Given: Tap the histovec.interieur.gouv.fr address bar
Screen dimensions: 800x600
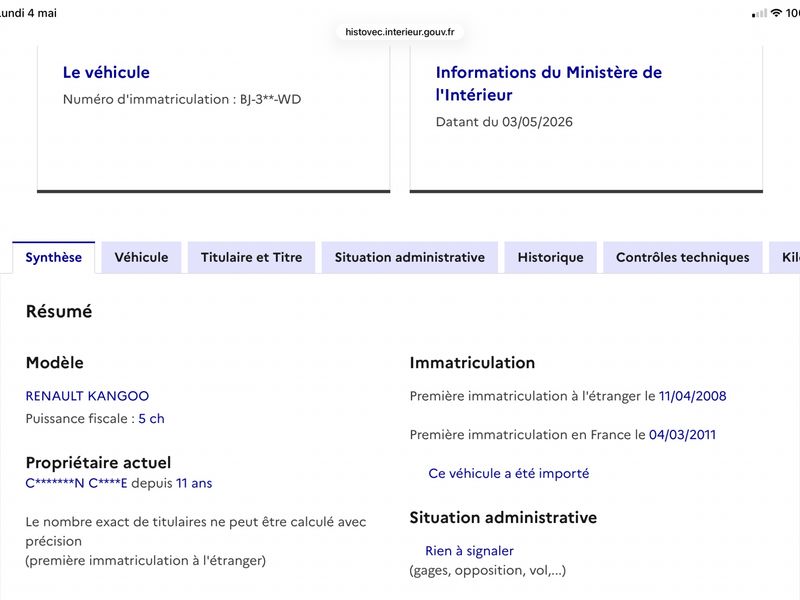Looking at the screenshot, I should 400,32.
